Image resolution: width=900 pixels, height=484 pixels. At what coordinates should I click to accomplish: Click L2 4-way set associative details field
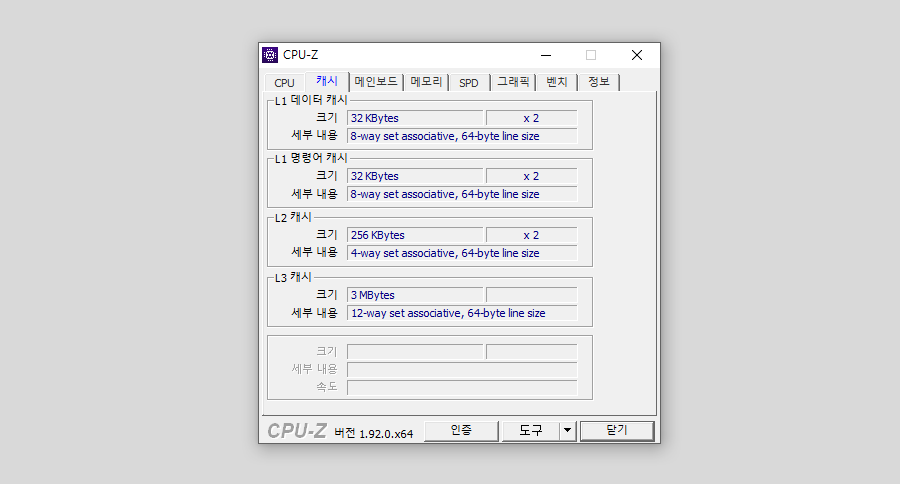pos(462,253)
